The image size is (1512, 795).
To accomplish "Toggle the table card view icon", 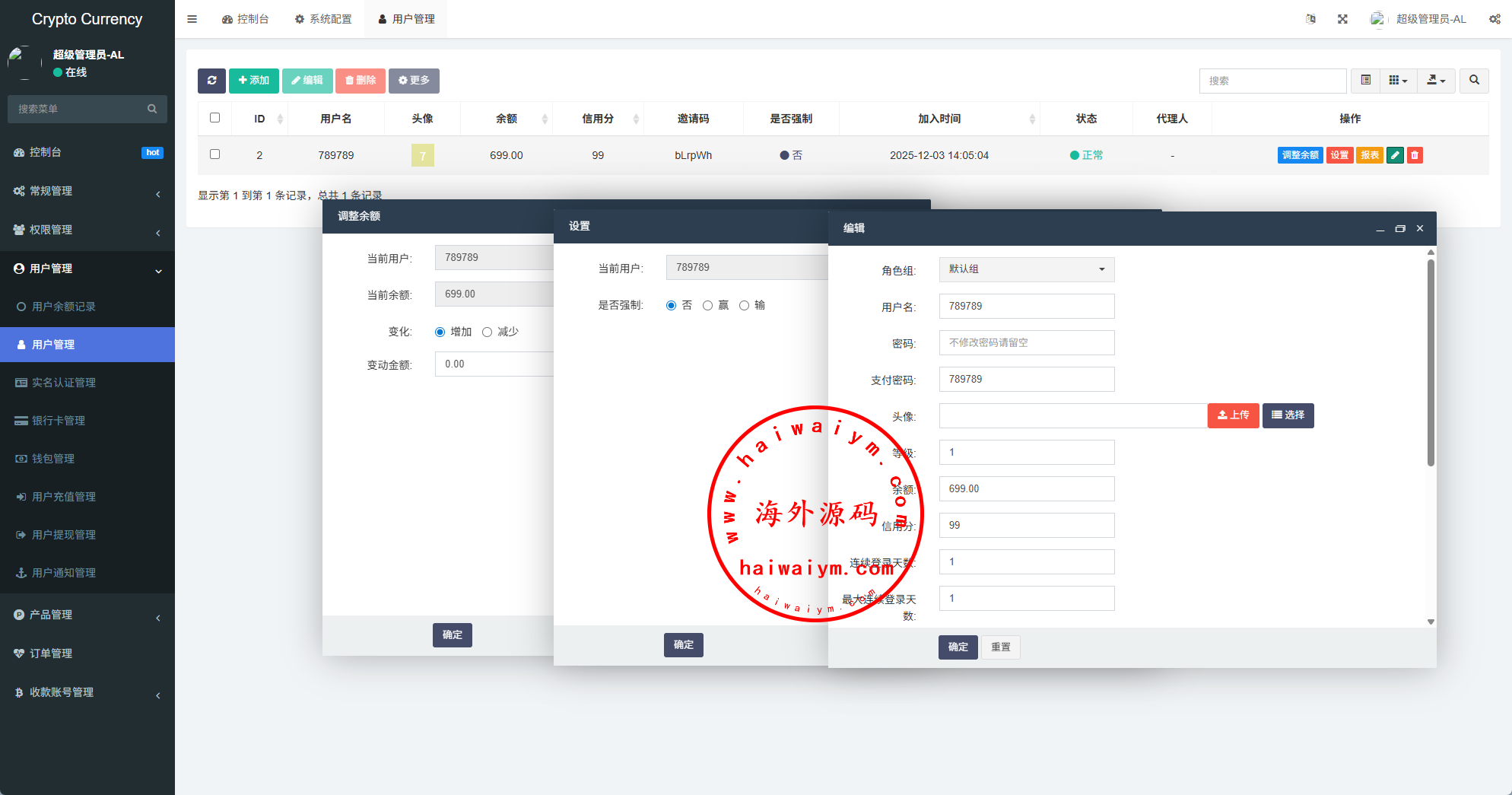I will tap(1366, 81).
